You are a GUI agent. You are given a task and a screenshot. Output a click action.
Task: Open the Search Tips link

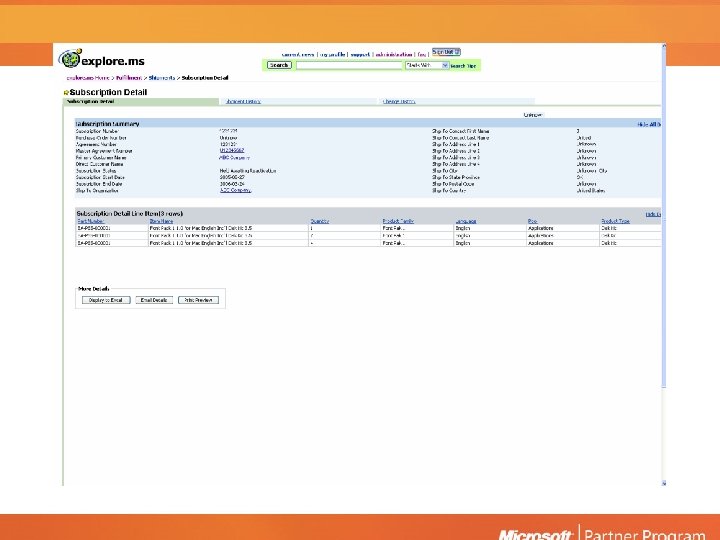click(x=463, y=66)
